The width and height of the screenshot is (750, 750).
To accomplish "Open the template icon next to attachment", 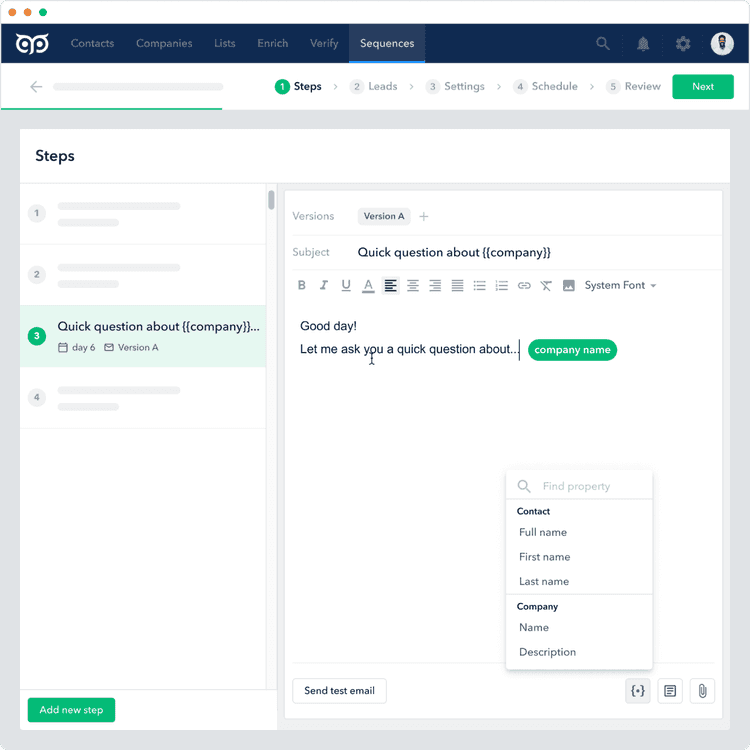I will tap(670, 691).
